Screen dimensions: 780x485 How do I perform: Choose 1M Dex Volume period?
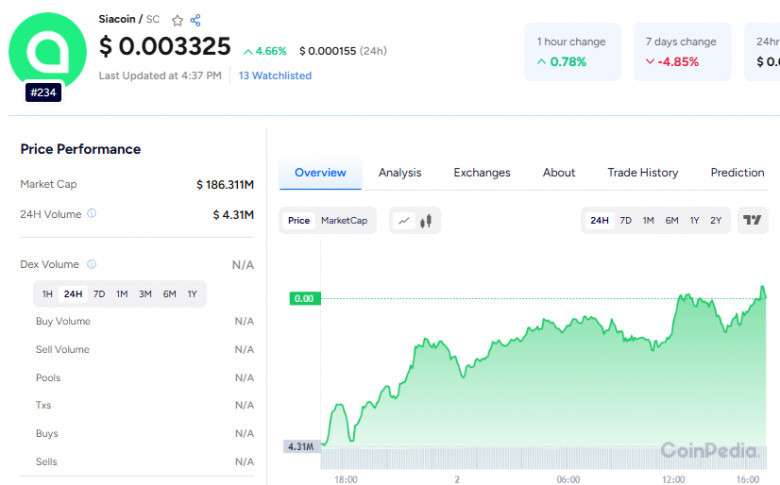pyautogui.click(x=122, y=294)
